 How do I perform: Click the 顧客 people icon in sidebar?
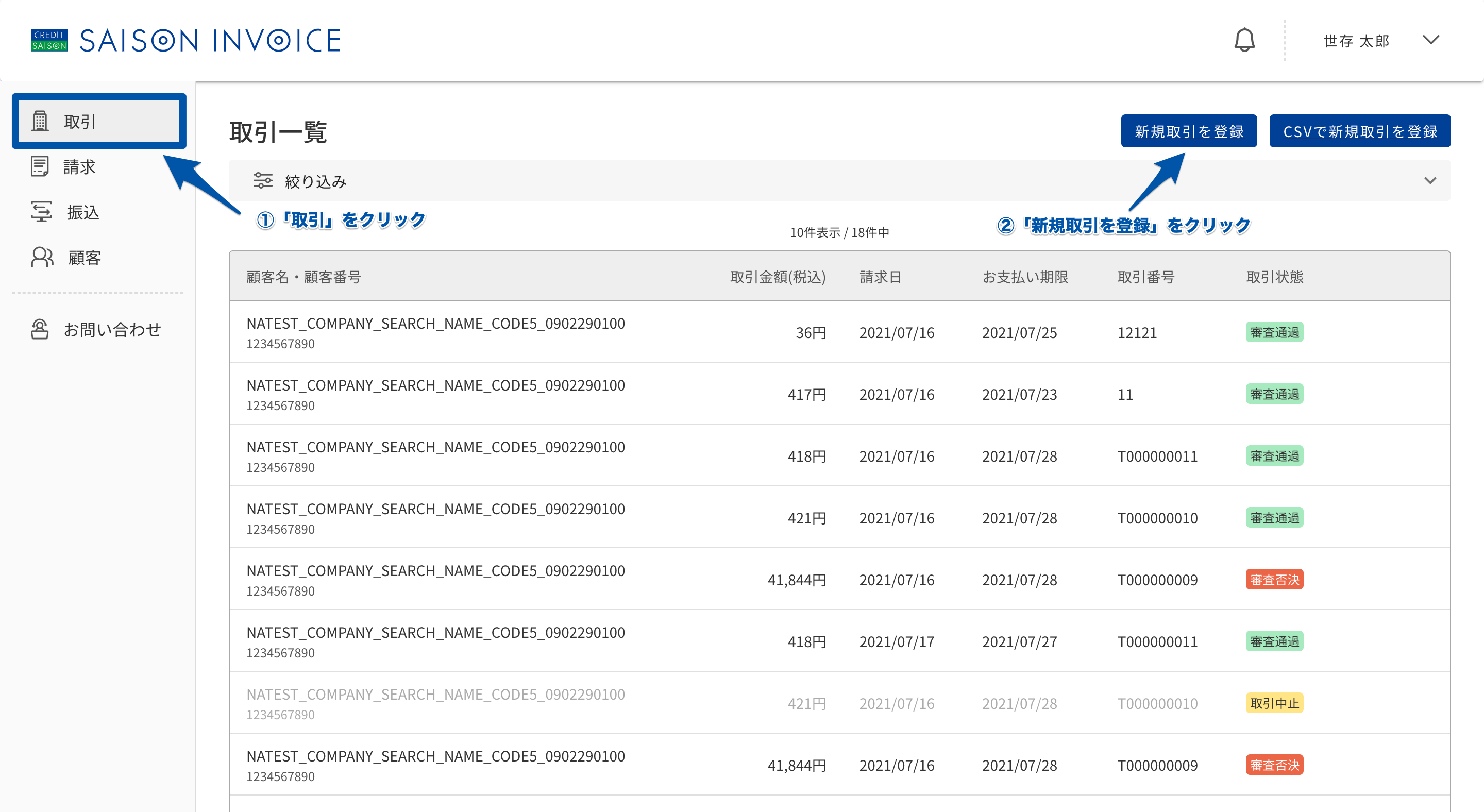coord(42,258)
